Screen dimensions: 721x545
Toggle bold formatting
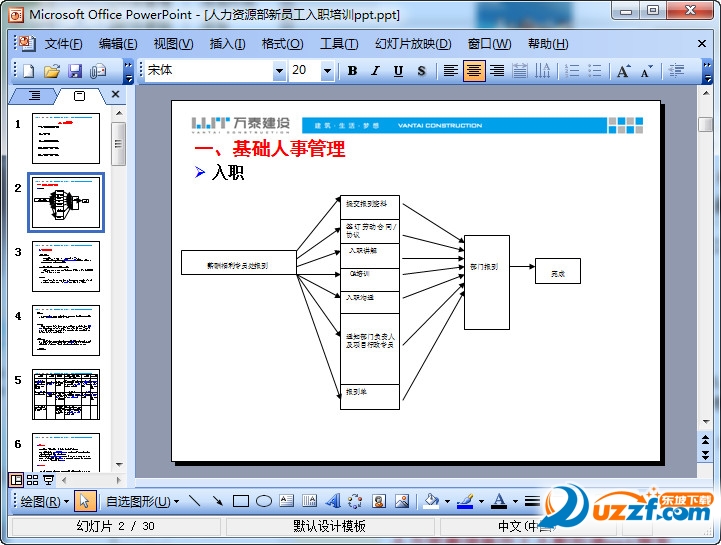(x=352, y=71)
